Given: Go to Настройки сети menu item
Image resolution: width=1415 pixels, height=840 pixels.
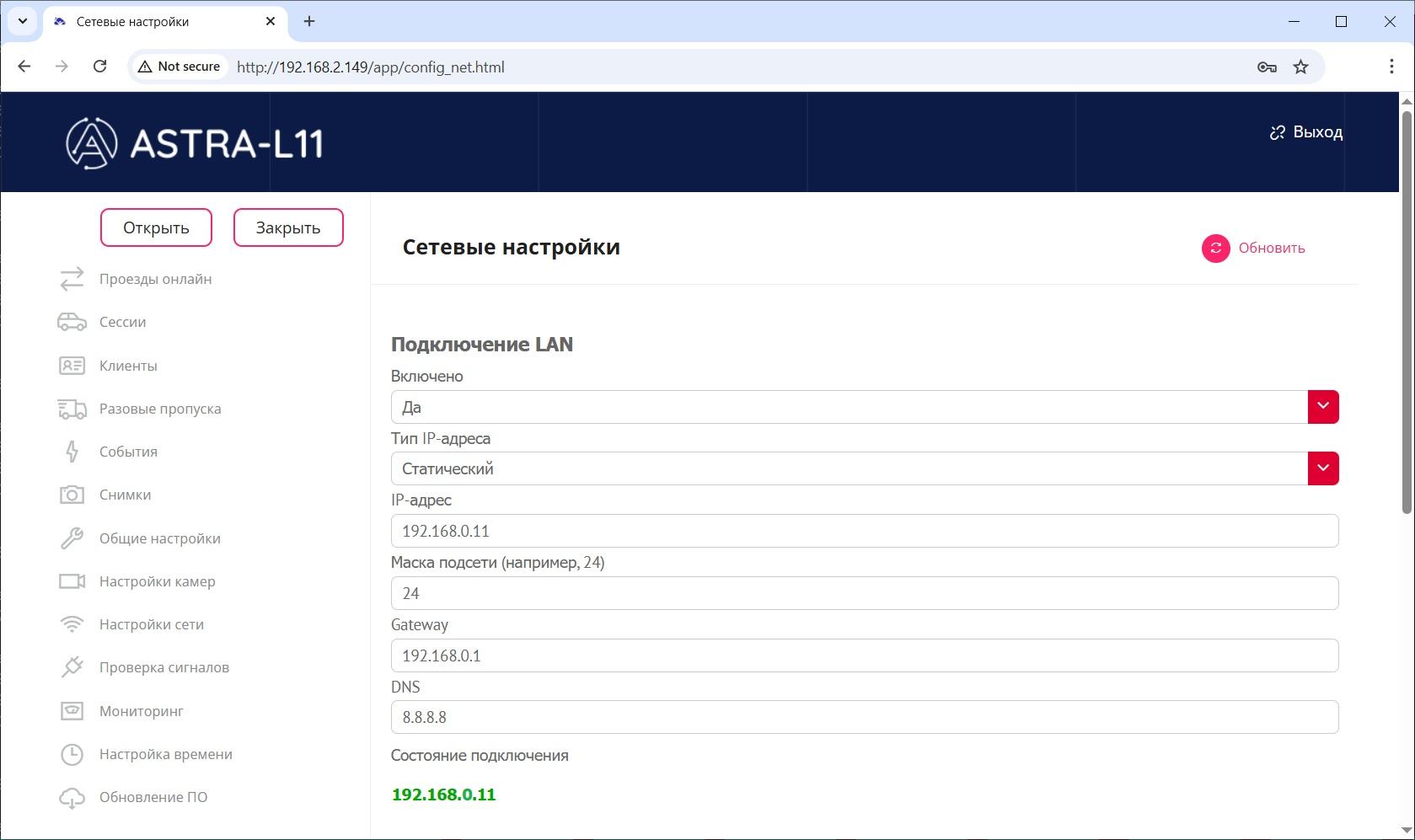Looking at the screenshot, I should click(x=152, y=624).
